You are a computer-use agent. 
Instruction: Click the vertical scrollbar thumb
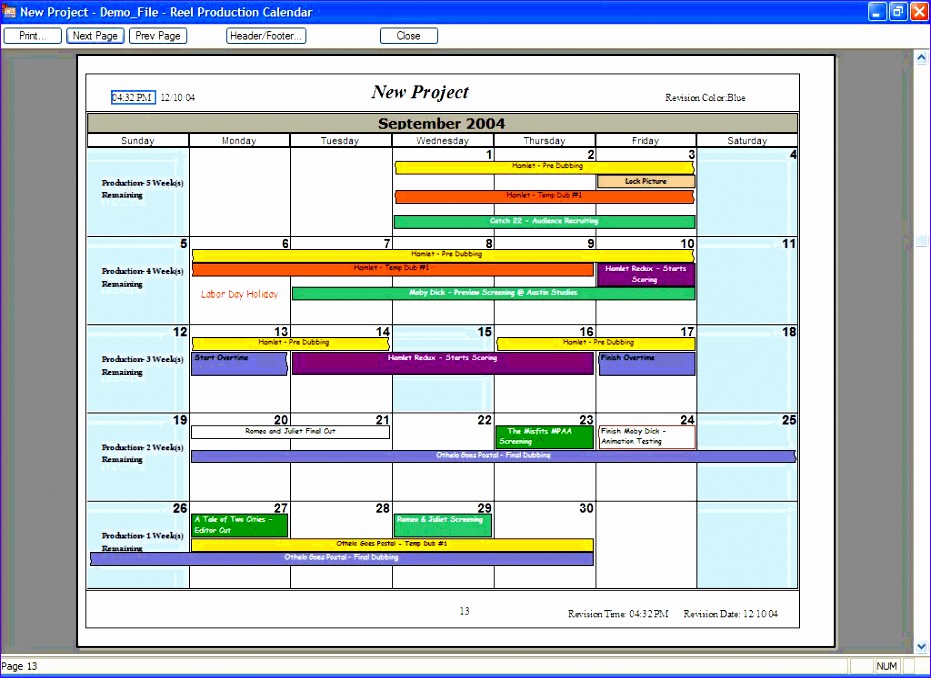coord(921,240)
